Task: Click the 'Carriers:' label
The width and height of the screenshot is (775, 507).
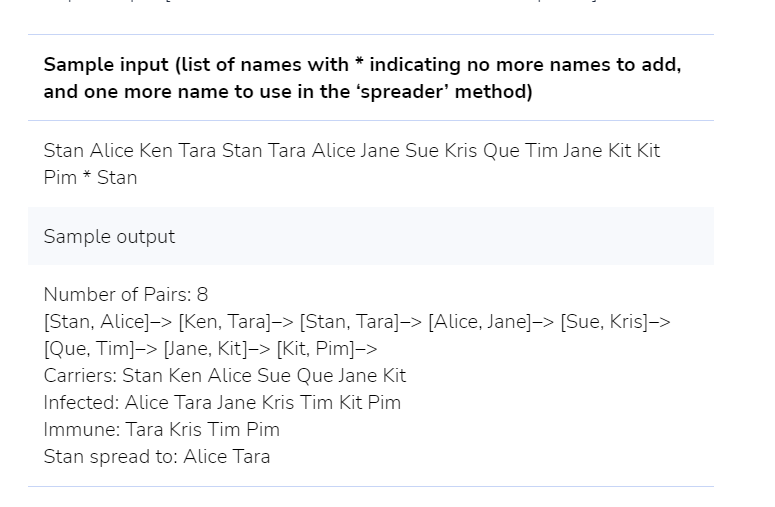Action: pos(80,376)
